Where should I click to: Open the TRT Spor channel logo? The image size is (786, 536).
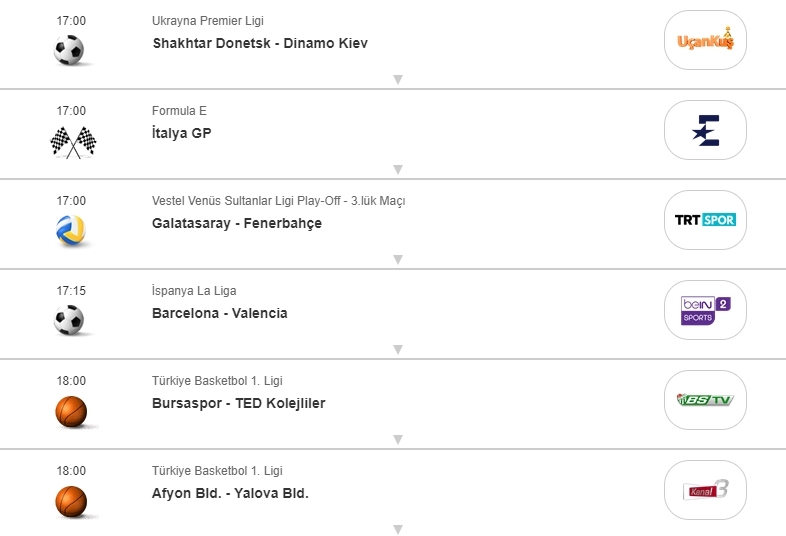(705, 220)
